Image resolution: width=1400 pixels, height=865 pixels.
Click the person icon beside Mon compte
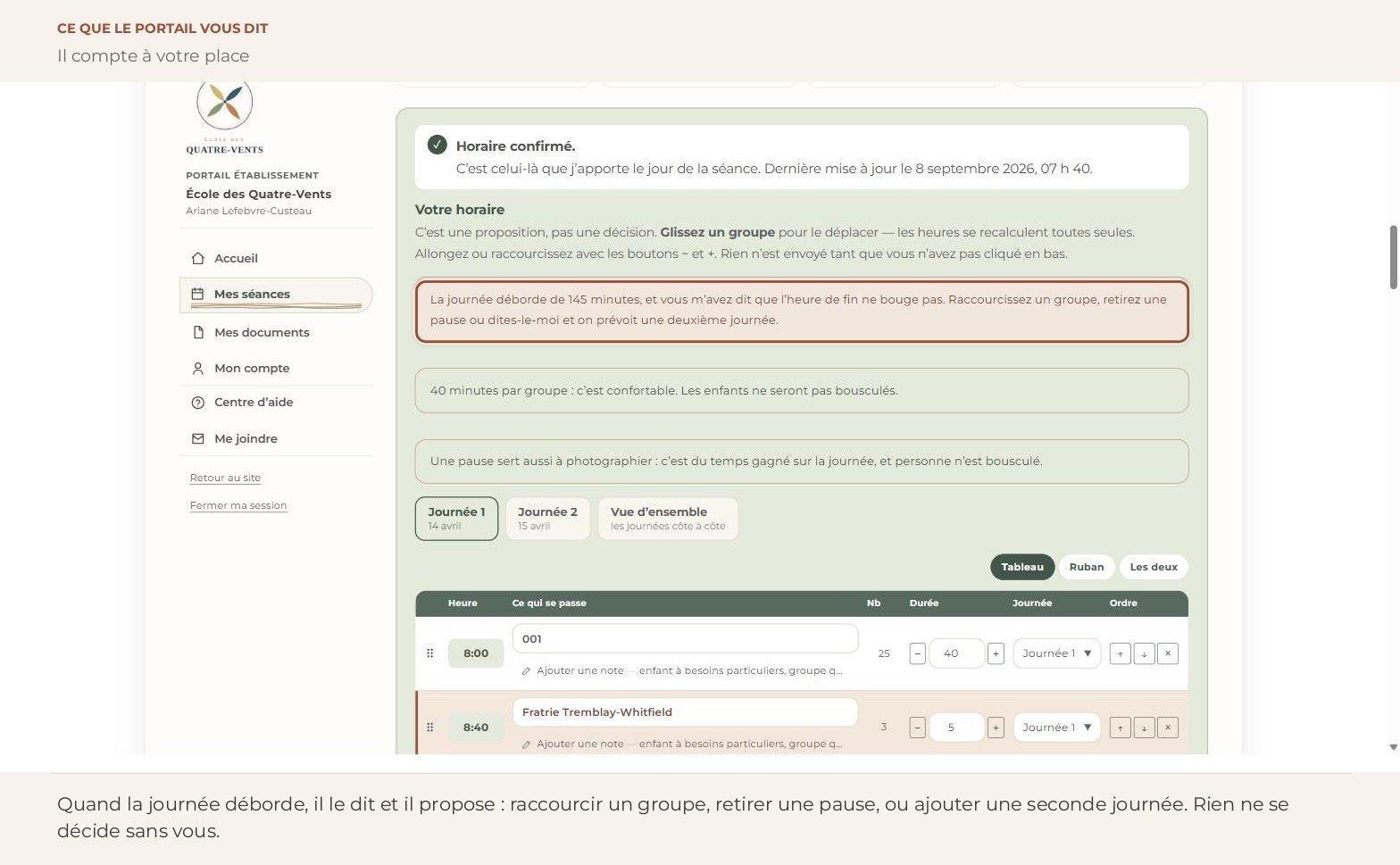198,368
